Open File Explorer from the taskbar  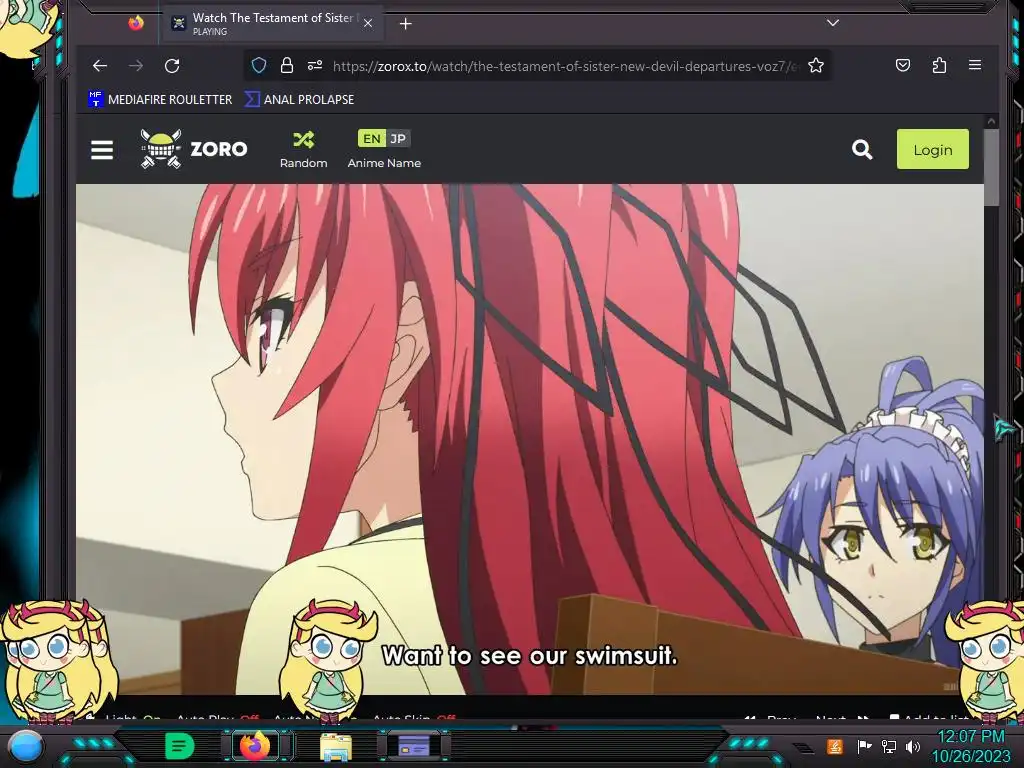[x=336, y=746]
